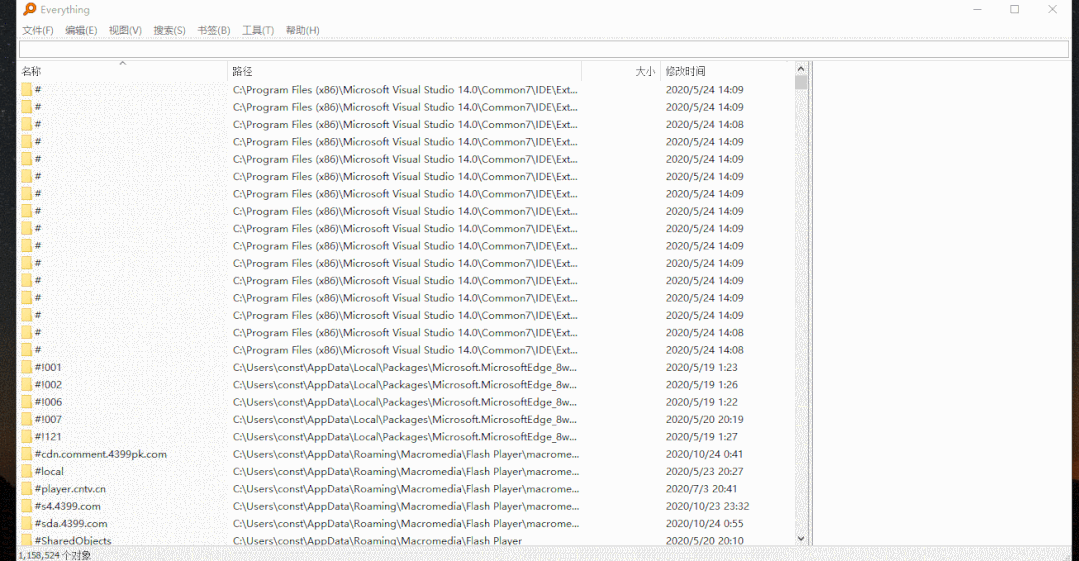Click the Everything app icon in title bar
The width and height of the screenshot is (1079, 561).
click(30, 9)
